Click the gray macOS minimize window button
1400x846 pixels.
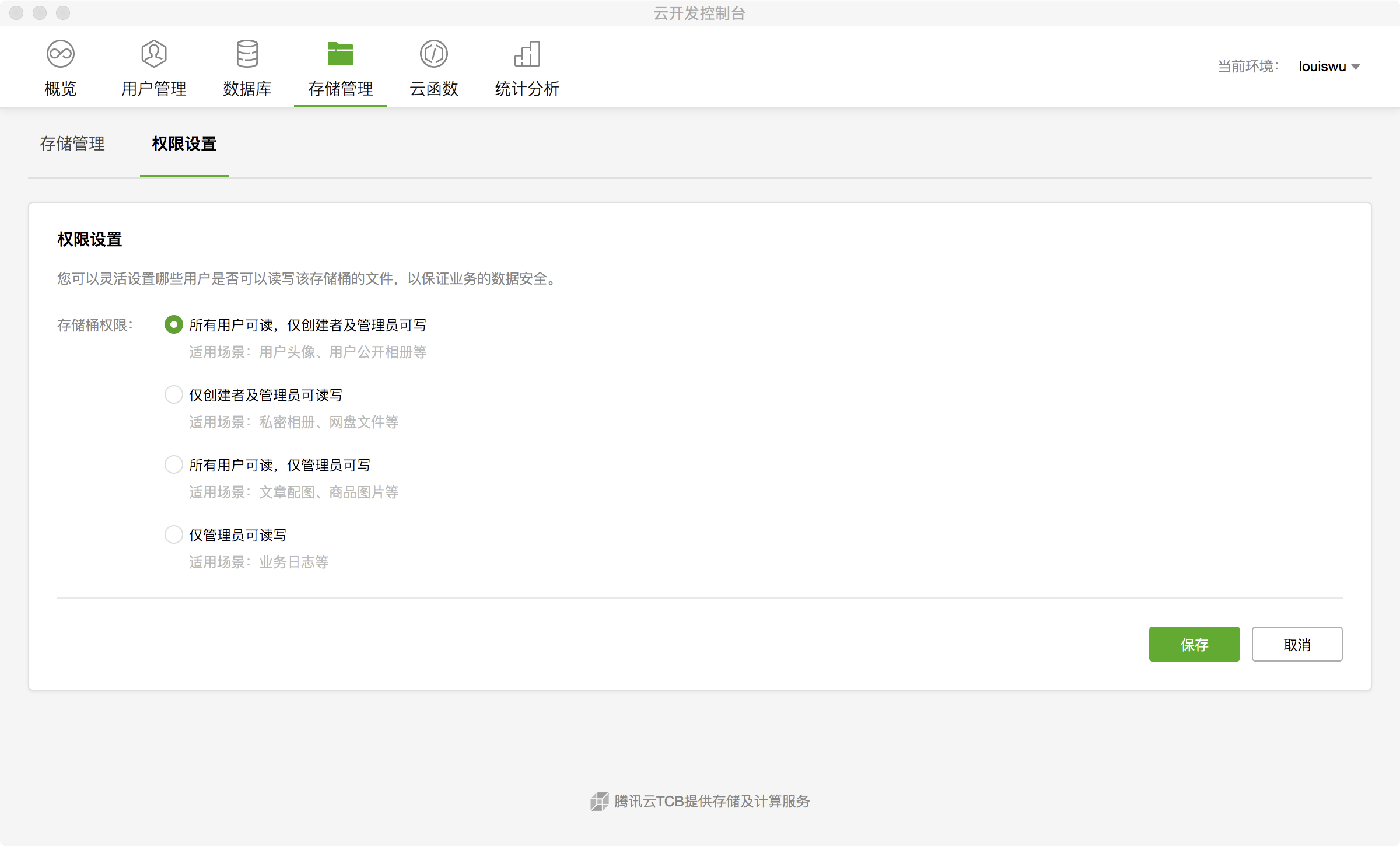(40, 13)
